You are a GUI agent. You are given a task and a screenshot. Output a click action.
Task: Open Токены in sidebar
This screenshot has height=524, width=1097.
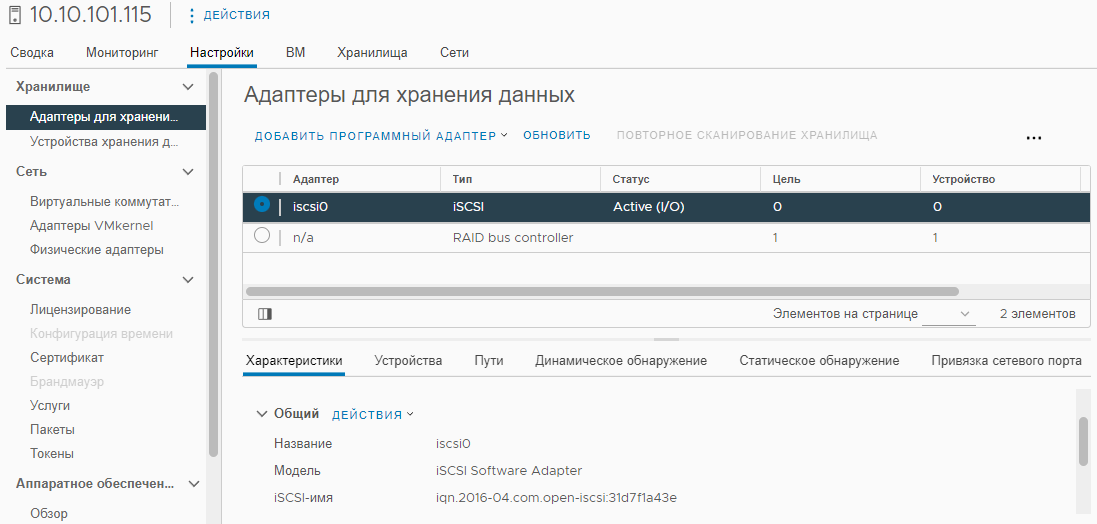pos(52,453)
